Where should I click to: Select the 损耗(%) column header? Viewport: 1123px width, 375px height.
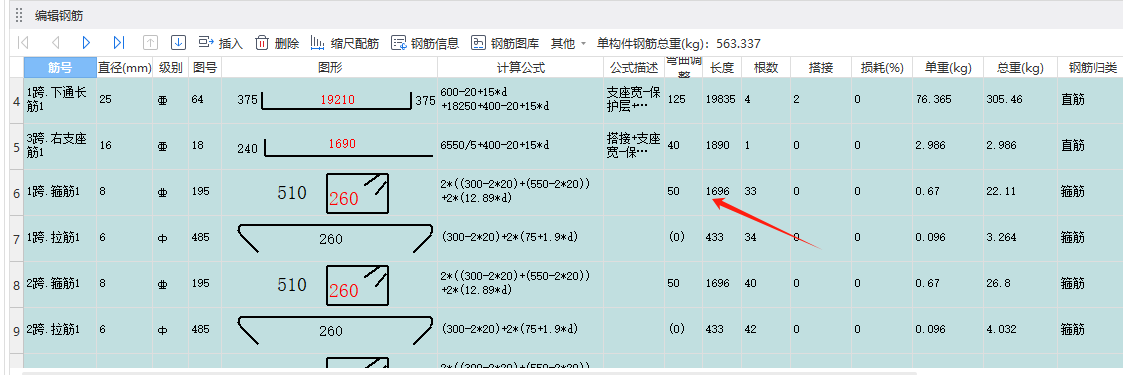pyautogui.click(x=882, y=67)
